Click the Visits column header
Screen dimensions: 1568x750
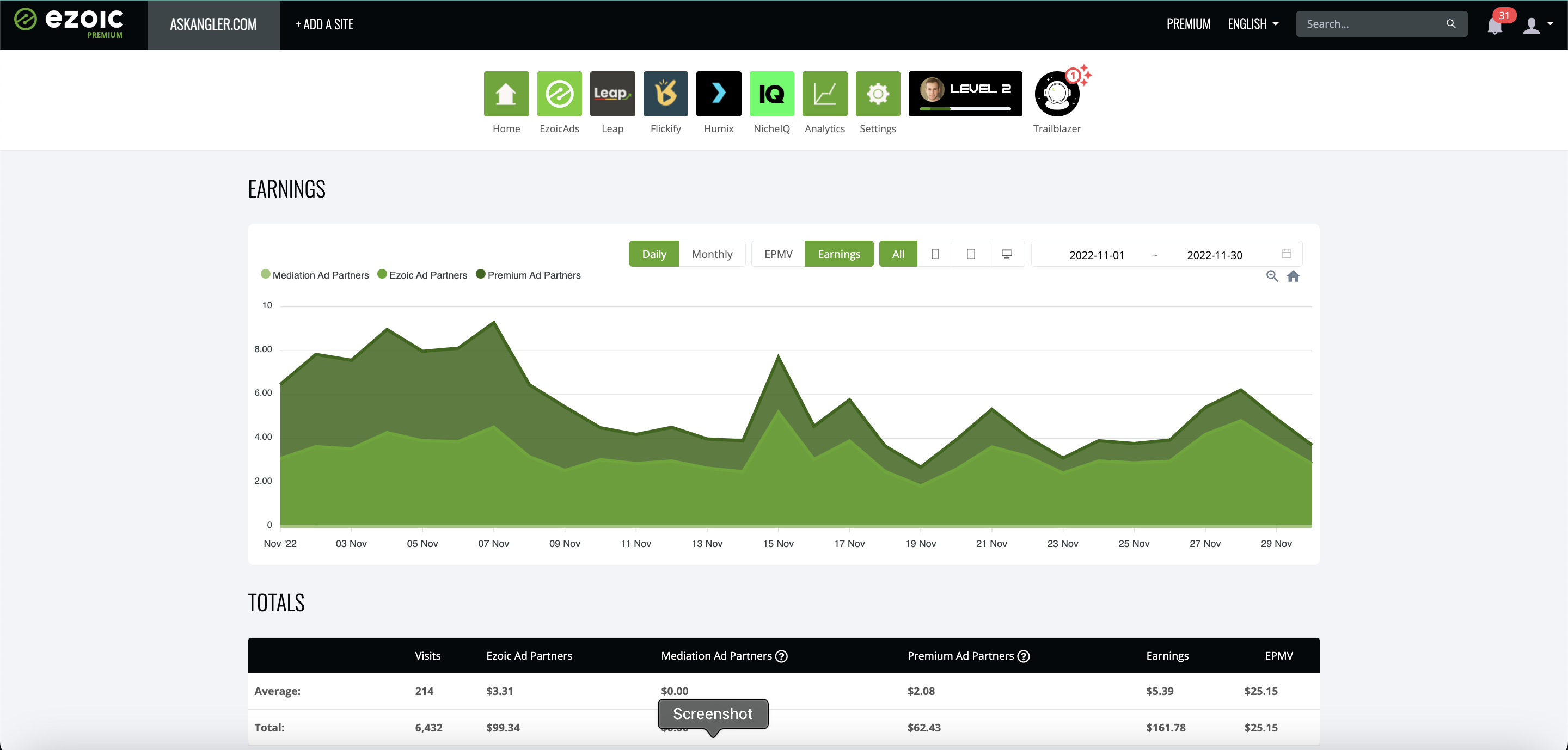coord(428,656)
